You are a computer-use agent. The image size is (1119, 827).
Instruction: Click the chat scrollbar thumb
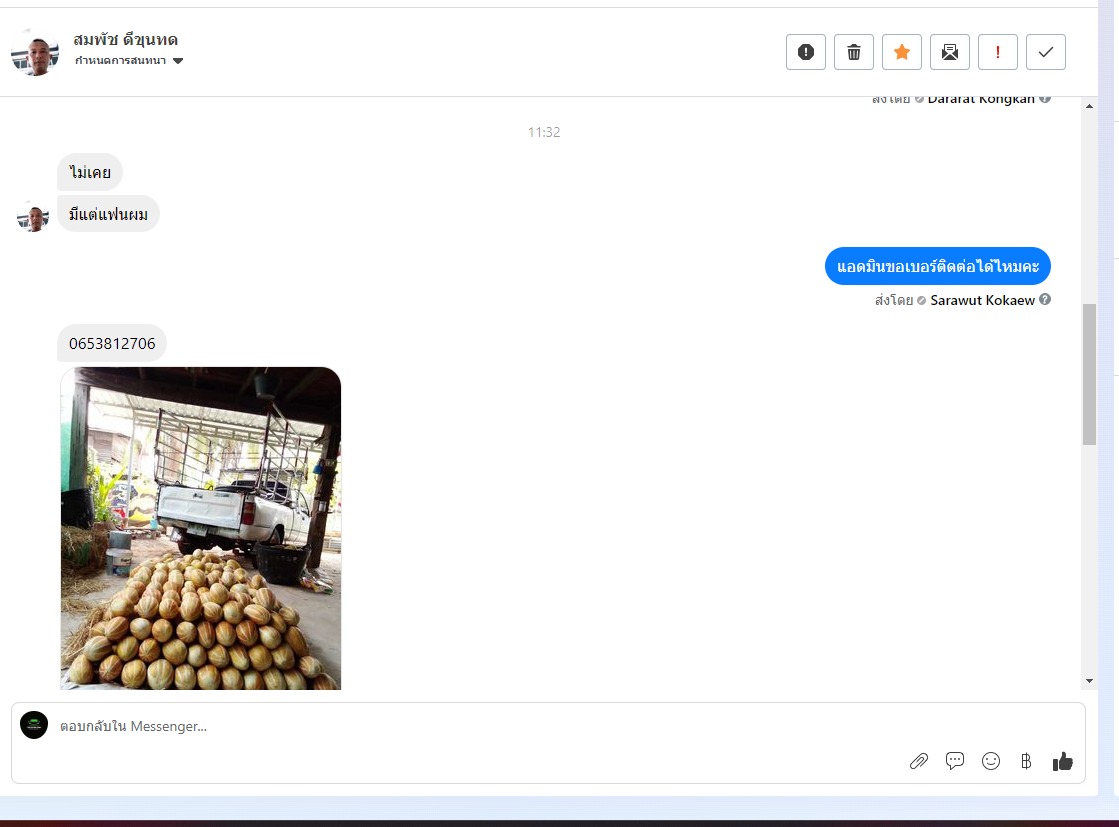(1089, 375)
